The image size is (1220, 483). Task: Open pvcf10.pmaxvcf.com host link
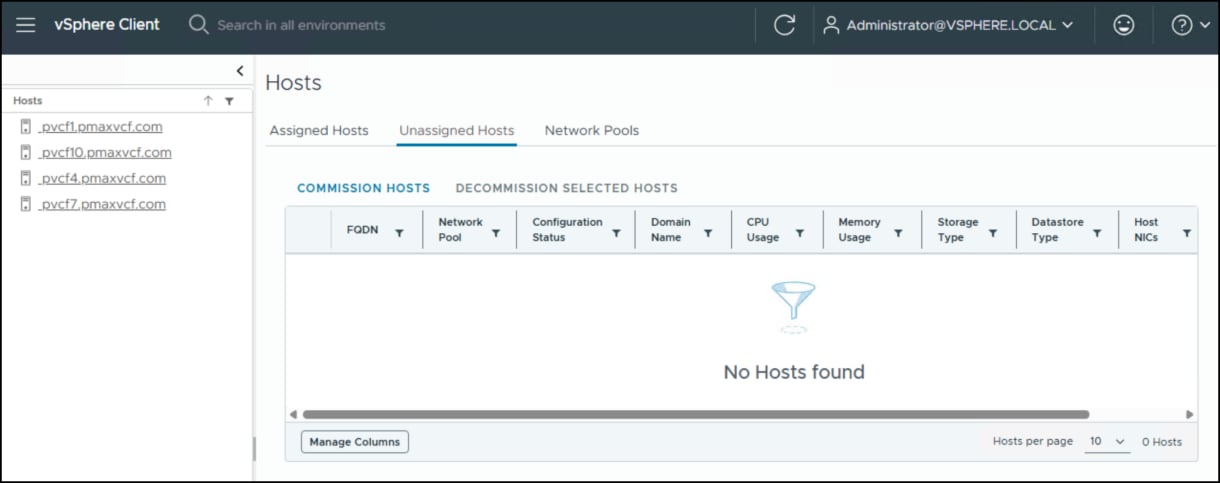(105, 153)
